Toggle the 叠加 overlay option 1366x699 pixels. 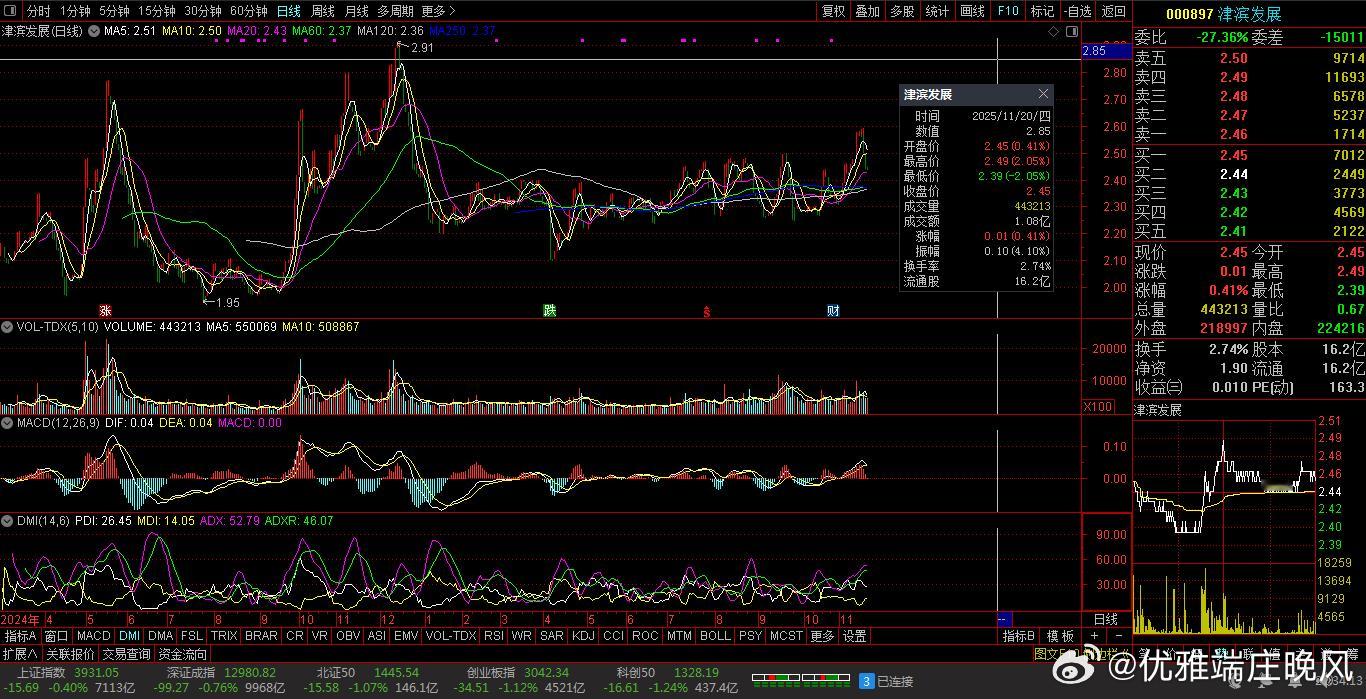click(x=867, y=11)
